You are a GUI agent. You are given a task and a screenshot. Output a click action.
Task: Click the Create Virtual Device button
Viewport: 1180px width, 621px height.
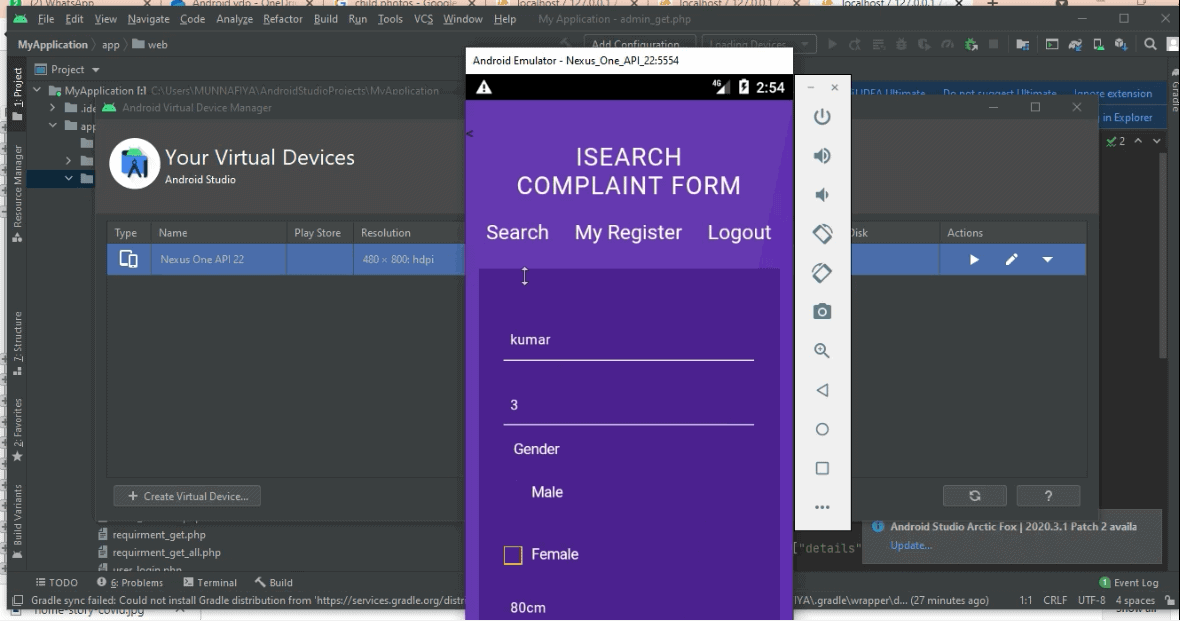pyautogui.click(x=186, y=495)
